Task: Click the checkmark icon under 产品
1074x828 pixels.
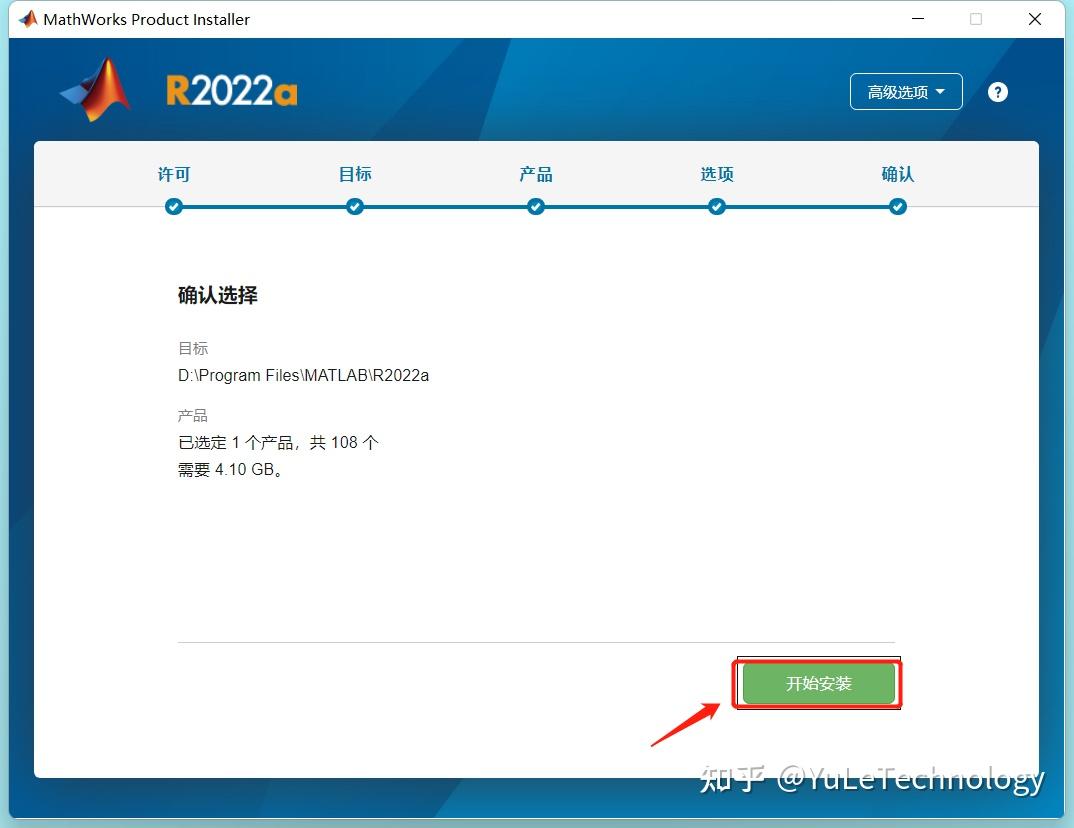Action: (x=536, y=206)
